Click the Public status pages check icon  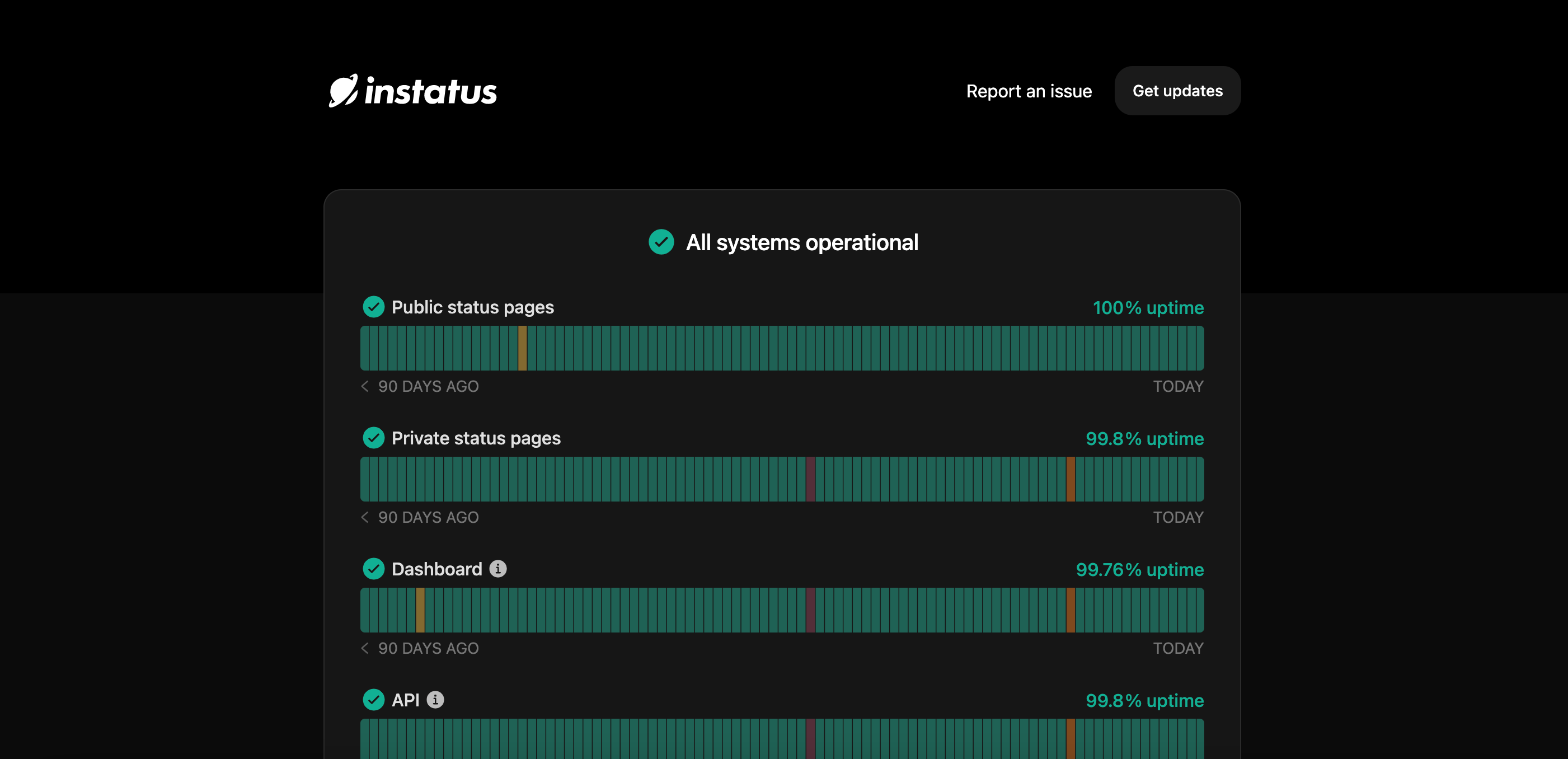pyautogui.click(x=373, y=307)
